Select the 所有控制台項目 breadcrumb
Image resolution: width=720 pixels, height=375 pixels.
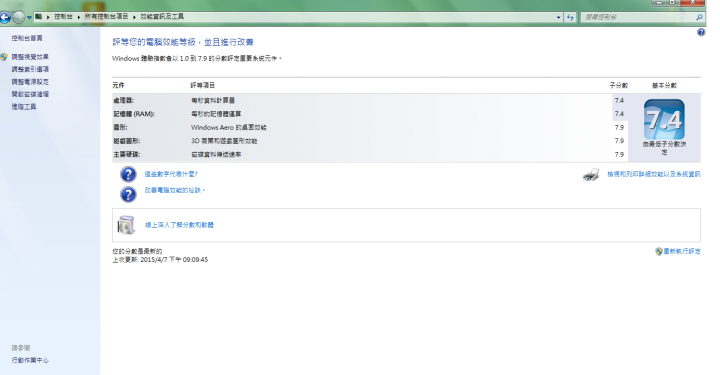pos(106,17)
